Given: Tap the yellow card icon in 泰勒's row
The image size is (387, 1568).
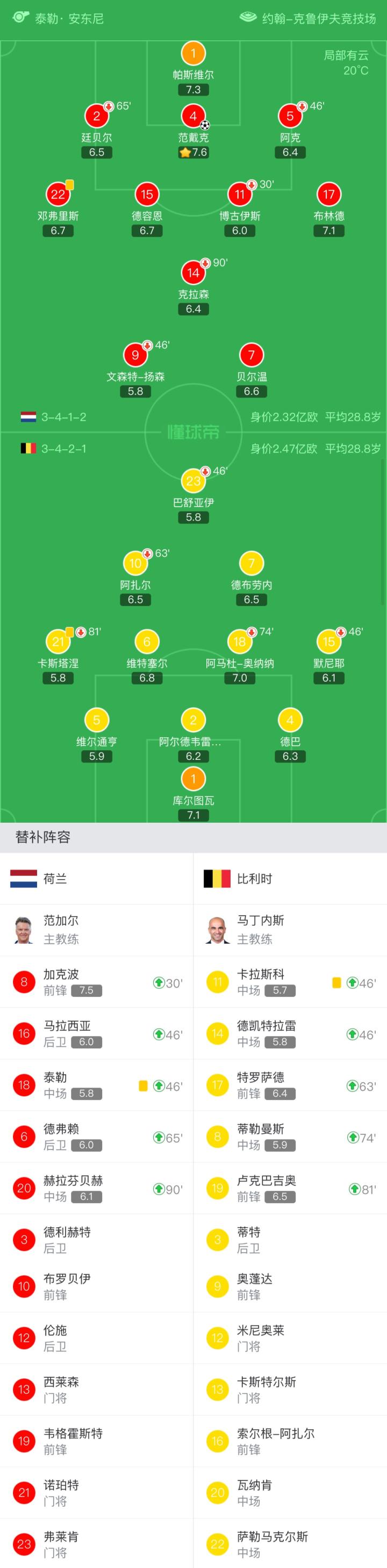Looking at the screenshot, I should point(144,1086).
